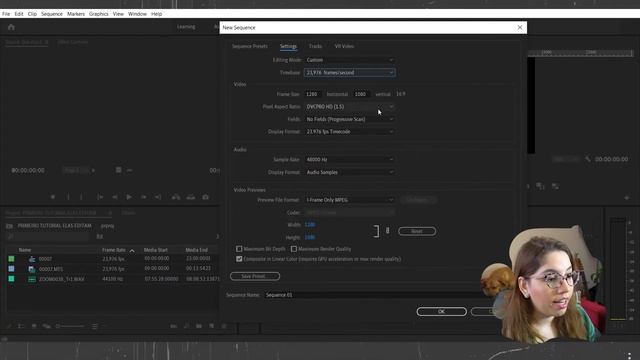This screenshot has width=640, height=360.
Task: Select the ZOOM0038 WAV audio file
Action: click(x=62, y=279)
